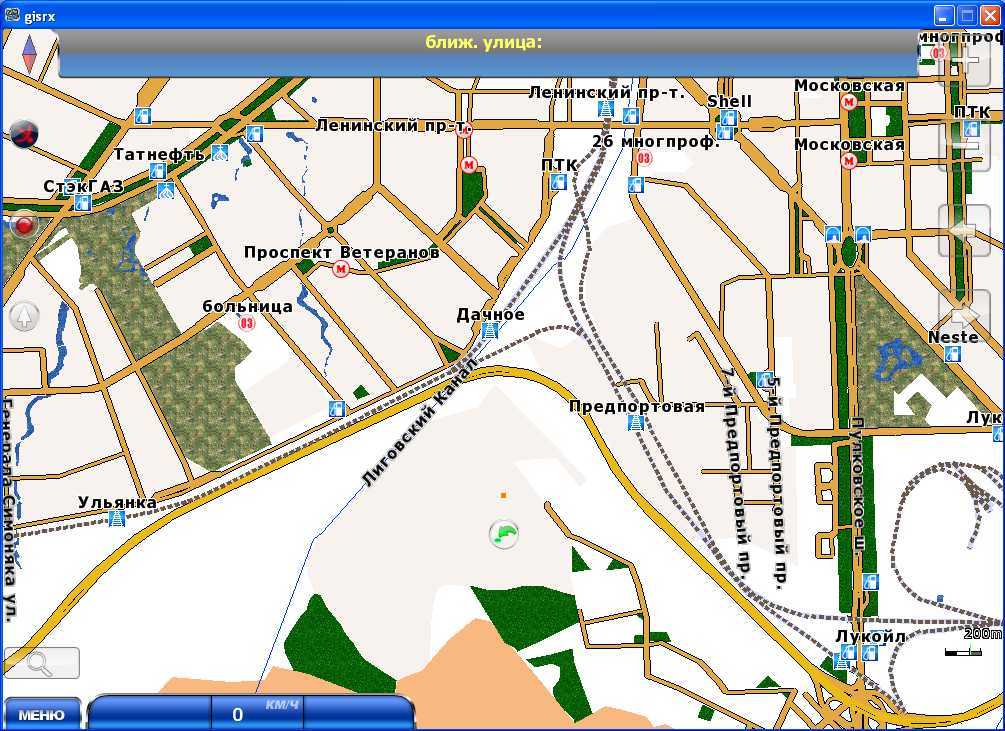
Task: Zoom out with the minus button
Action: 964,146
